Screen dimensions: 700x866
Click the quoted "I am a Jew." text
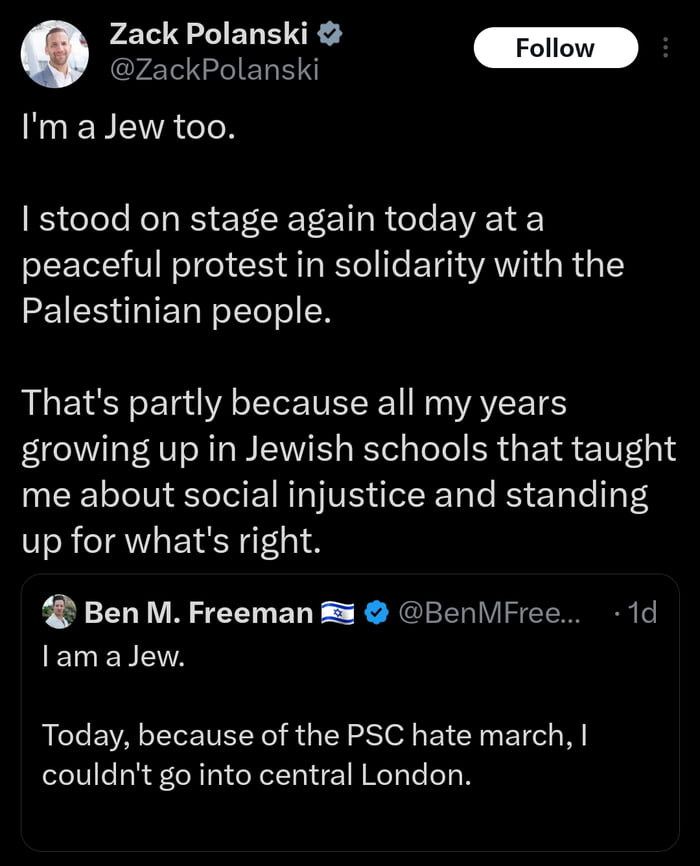(112, 659)
